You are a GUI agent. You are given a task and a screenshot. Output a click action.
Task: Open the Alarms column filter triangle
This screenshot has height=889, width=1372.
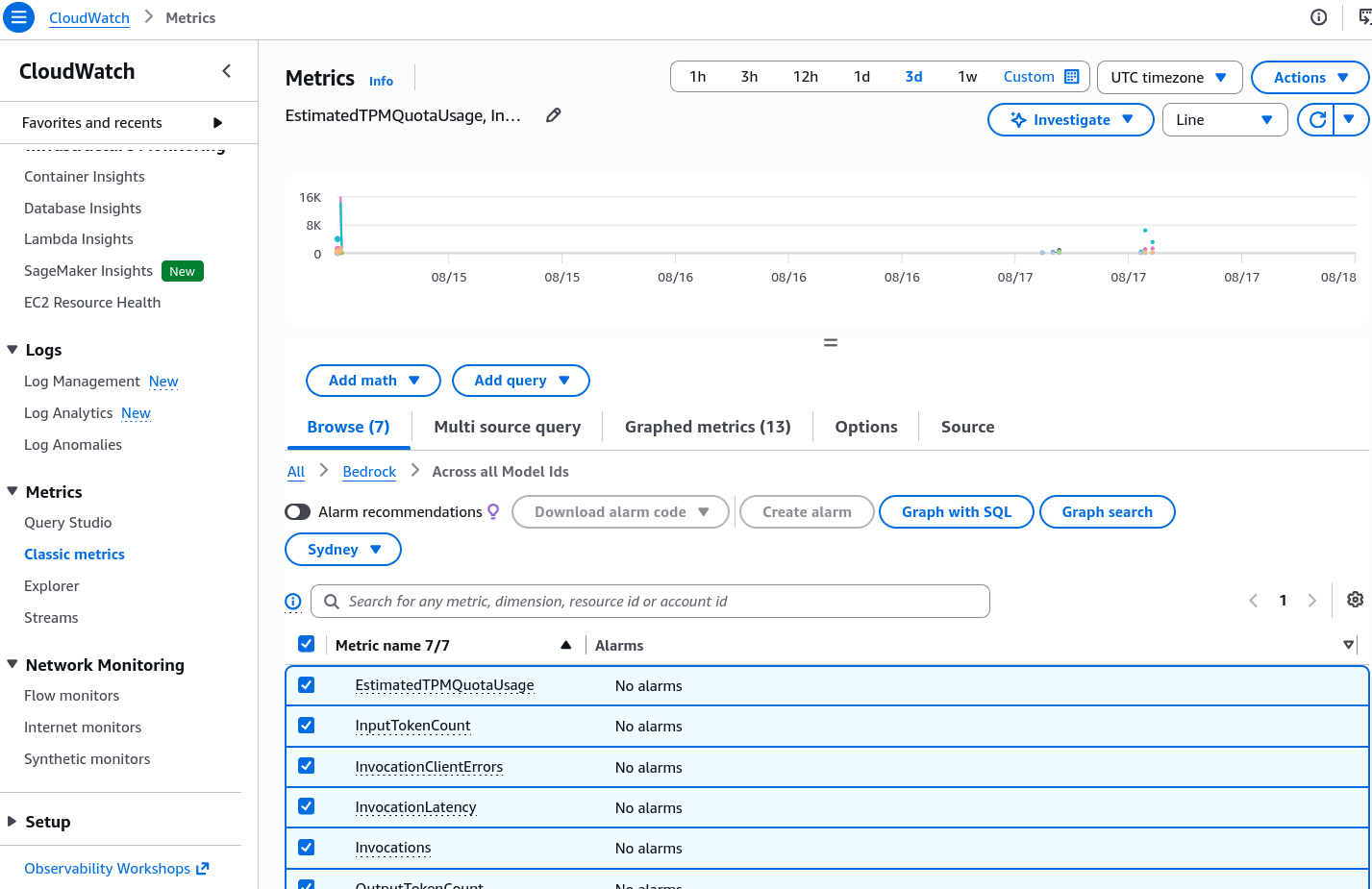tap(1348, 645)
